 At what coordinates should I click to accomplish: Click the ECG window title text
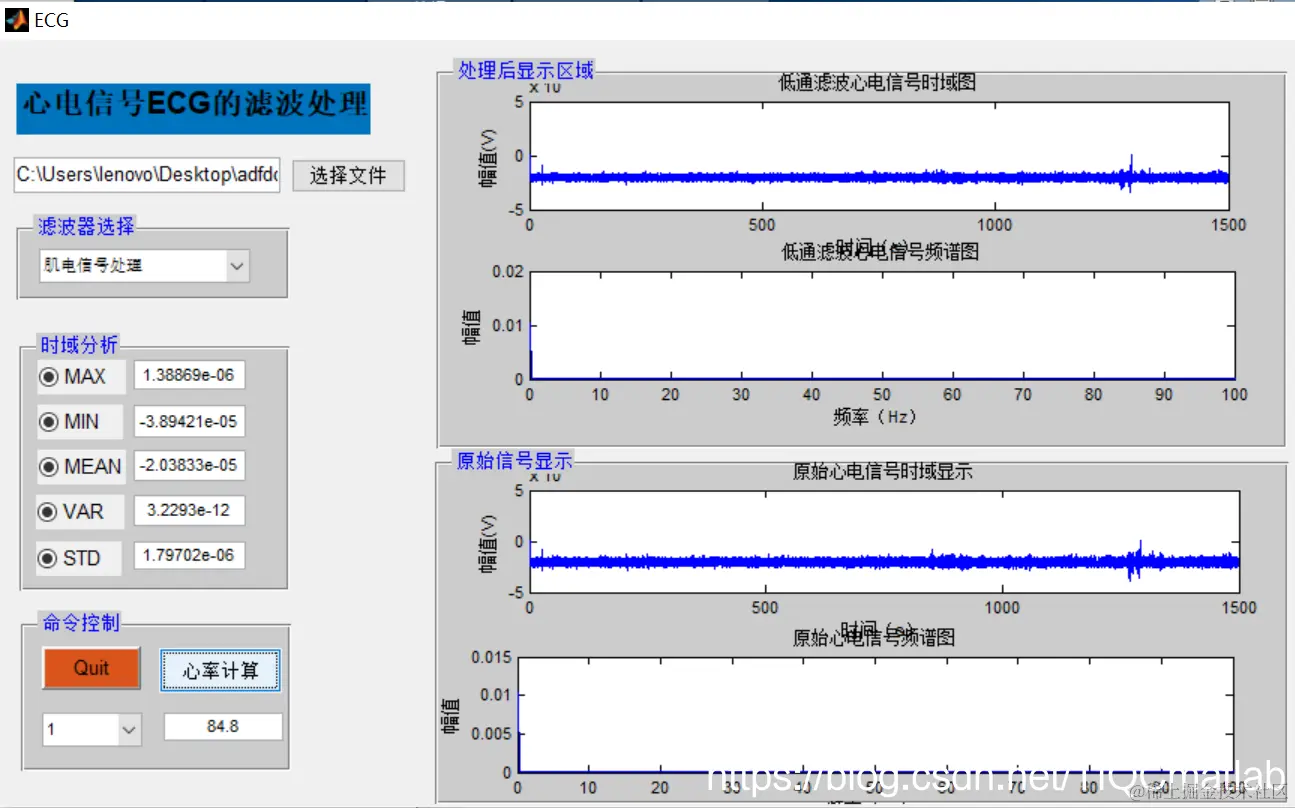pyautogui.click(x=52, y=20)
